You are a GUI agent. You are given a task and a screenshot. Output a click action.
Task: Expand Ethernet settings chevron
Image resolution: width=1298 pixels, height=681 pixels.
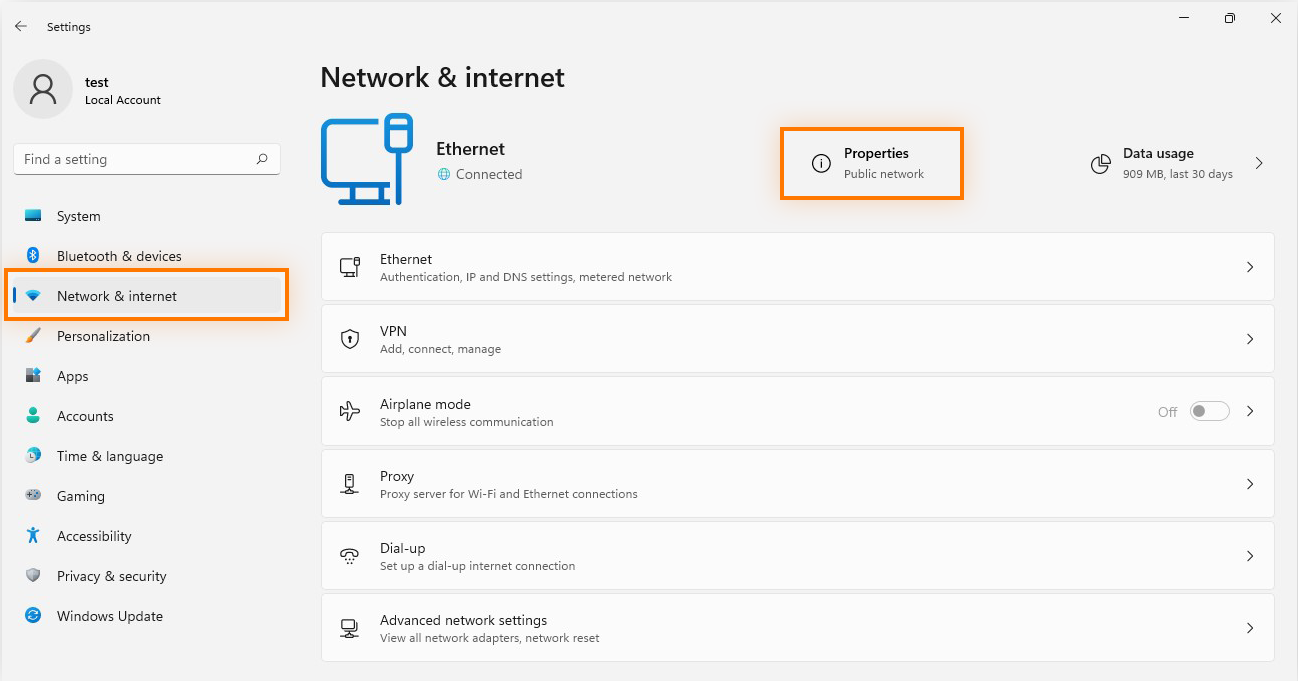coord(1250,267)
